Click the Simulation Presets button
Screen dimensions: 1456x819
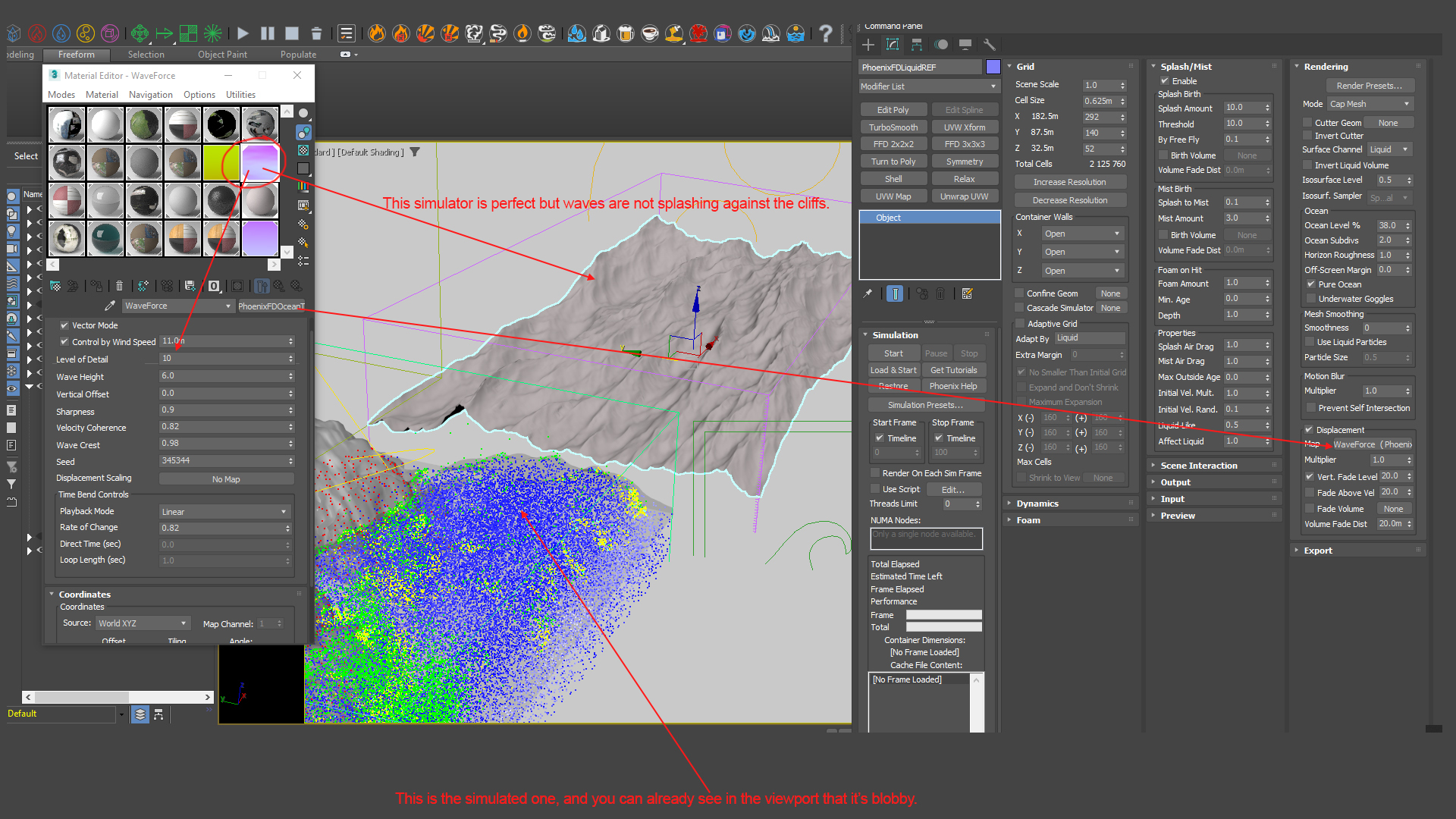pyautogui.click(x=925, y=405)
